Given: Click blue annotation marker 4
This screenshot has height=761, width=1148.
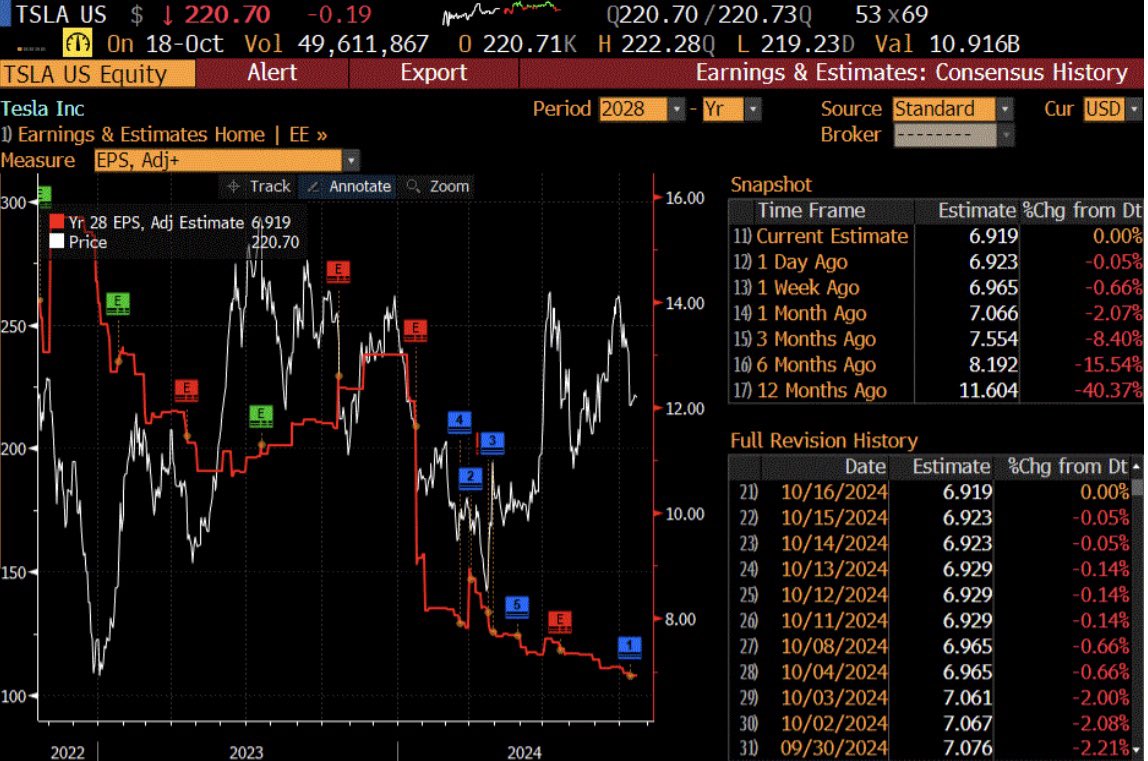Looking at the screenshot, I should (x=459, y=422).
